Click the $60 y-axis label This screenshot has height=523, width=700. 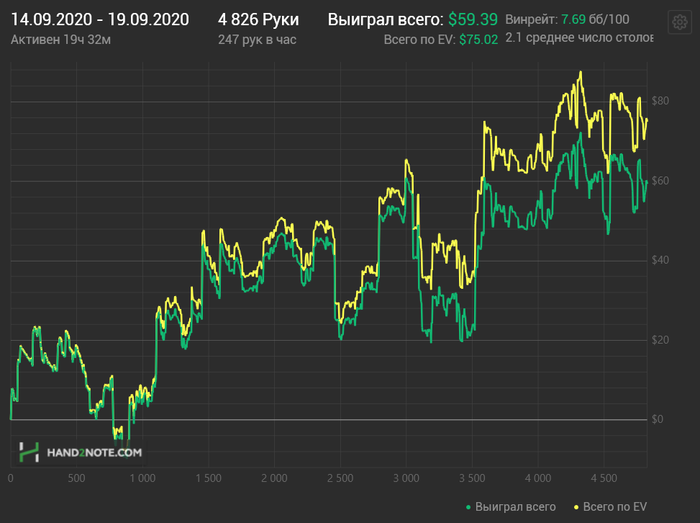click(660, 181)
